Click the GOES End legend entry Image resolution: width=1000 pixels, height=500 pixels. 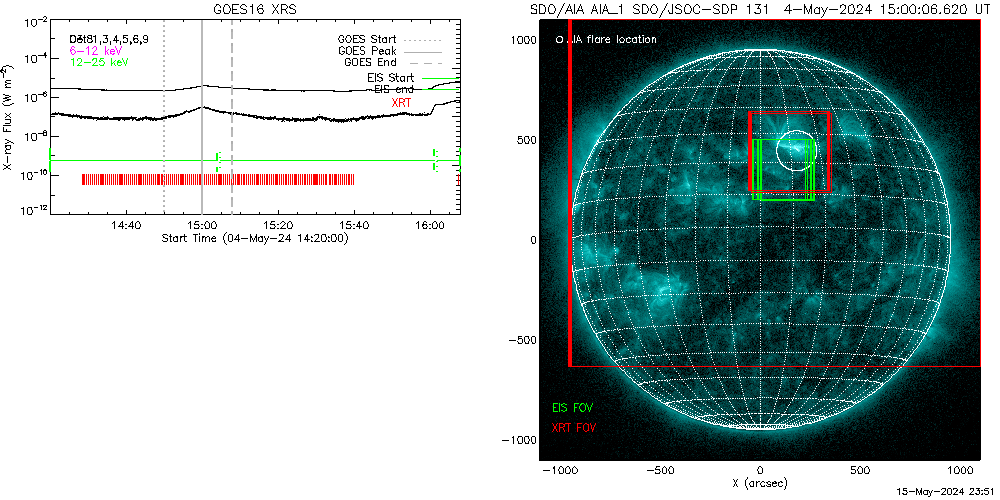click(393, 62)
